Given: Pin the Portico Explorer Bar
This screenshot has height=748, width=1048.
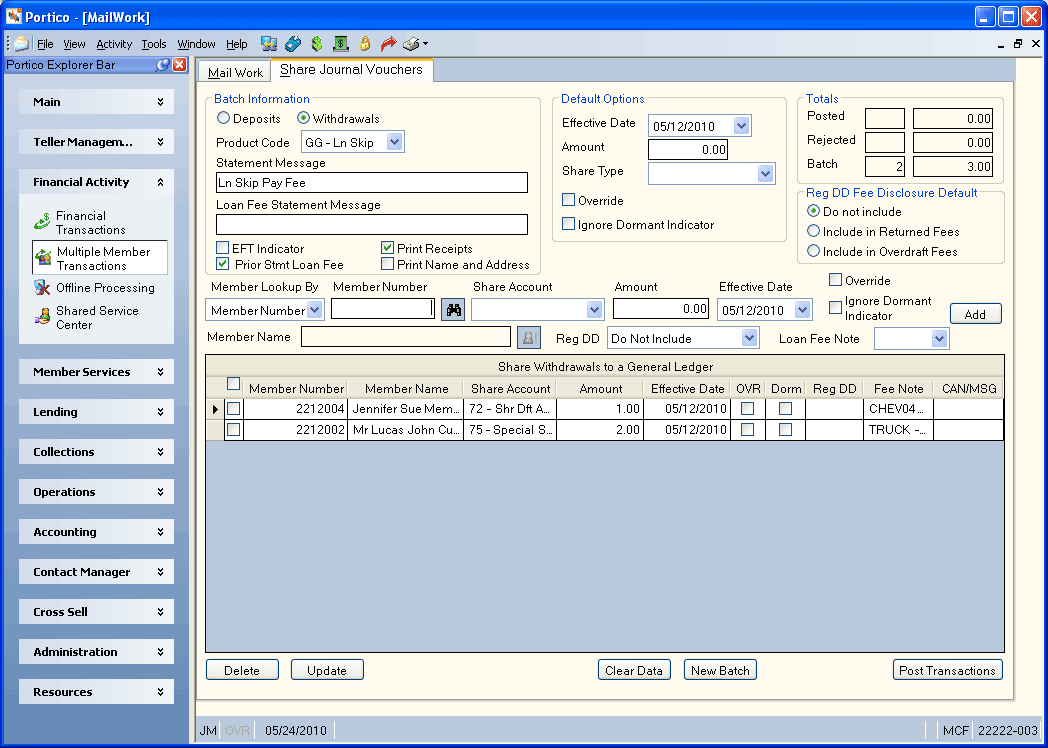Looking at the screenshot, I should (162, 65).
